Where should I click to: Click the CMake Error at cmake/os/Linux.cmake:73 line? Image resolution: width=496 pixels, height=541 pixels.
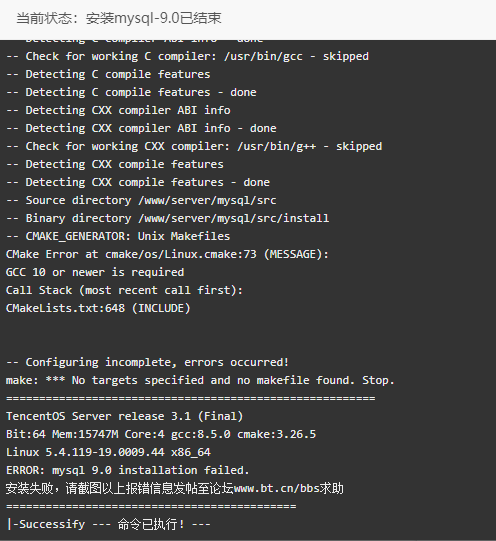click(x=167, y=254)
